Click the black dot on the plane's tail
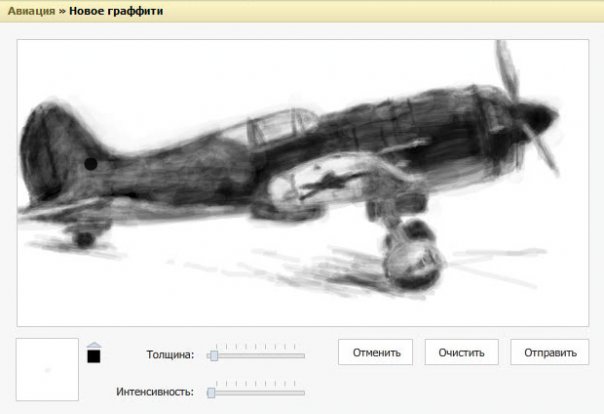The height and width of the screenshot is (414, 604). [x=91, y=163]
